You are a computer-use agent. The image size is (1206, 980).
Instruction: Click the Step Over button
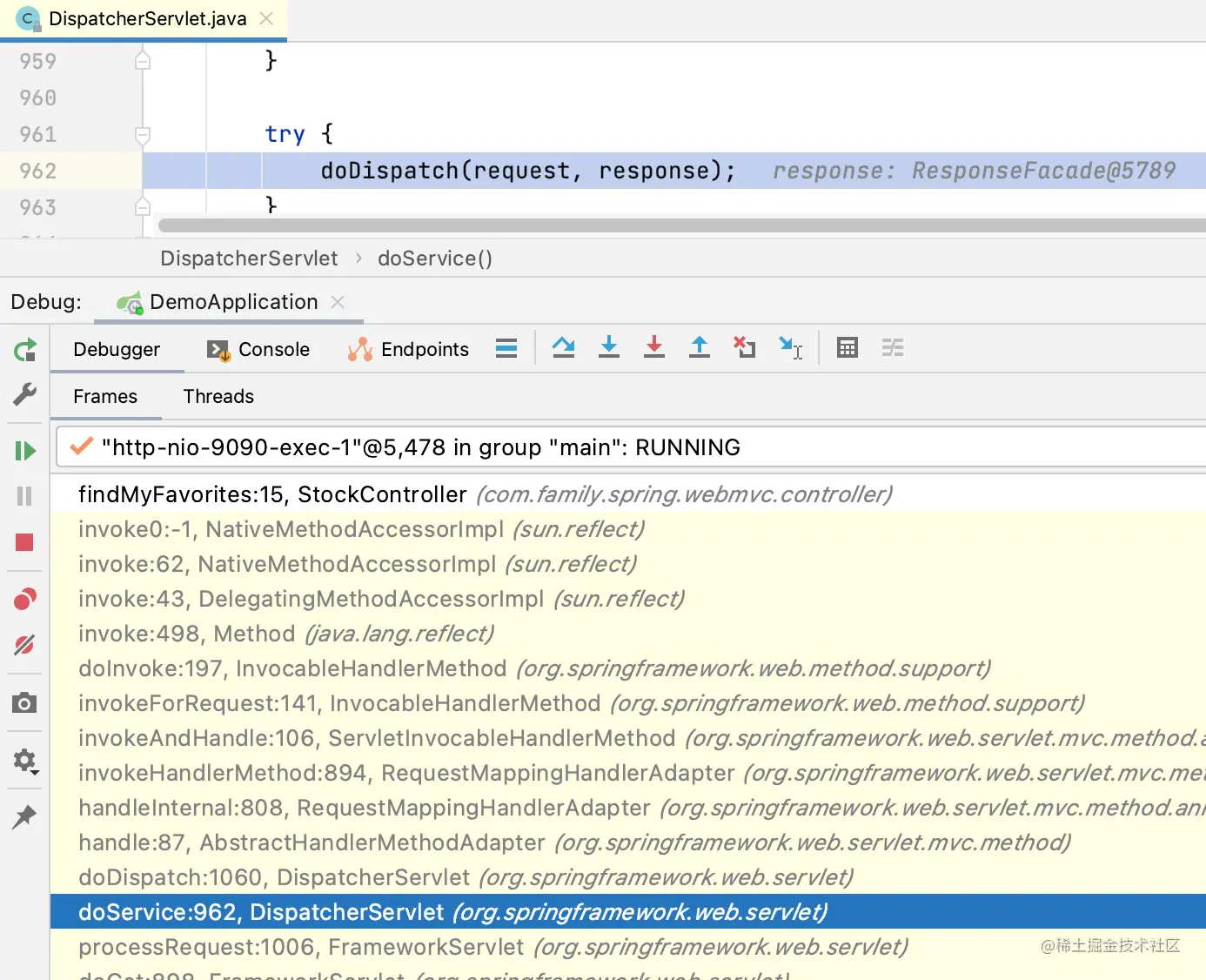click(564, 348)
